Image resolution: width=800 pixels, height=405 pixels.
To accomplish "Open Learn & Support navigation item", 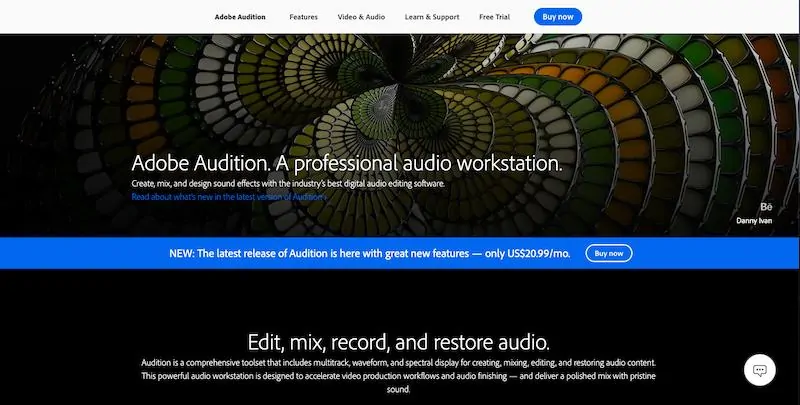I will pos(431,17).
